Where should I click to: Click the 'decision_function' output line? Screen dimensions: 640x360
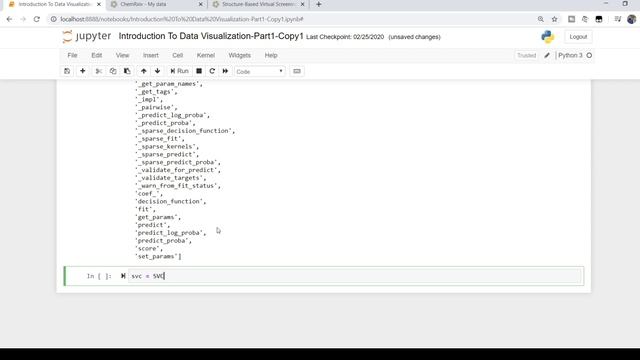(170, 201)
